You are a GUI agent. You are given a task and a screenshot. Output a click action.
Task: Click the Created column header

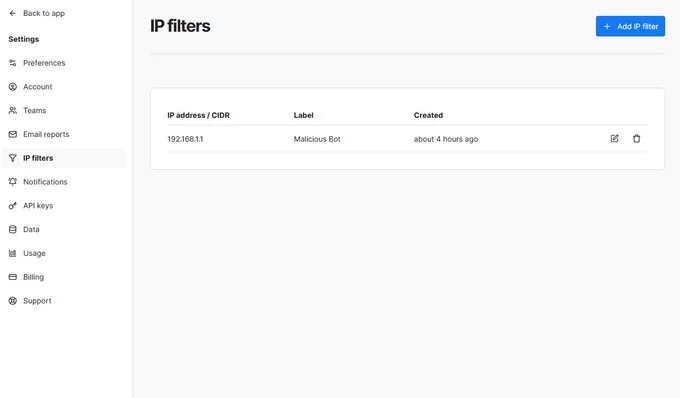click(x=428, y=115)
